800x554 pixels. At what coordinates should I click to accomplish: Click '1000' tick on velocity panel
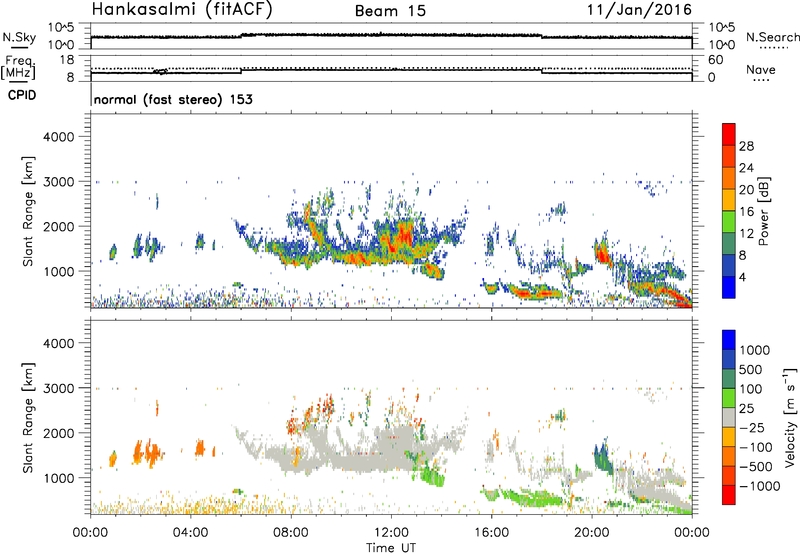[x=58, y=478]
